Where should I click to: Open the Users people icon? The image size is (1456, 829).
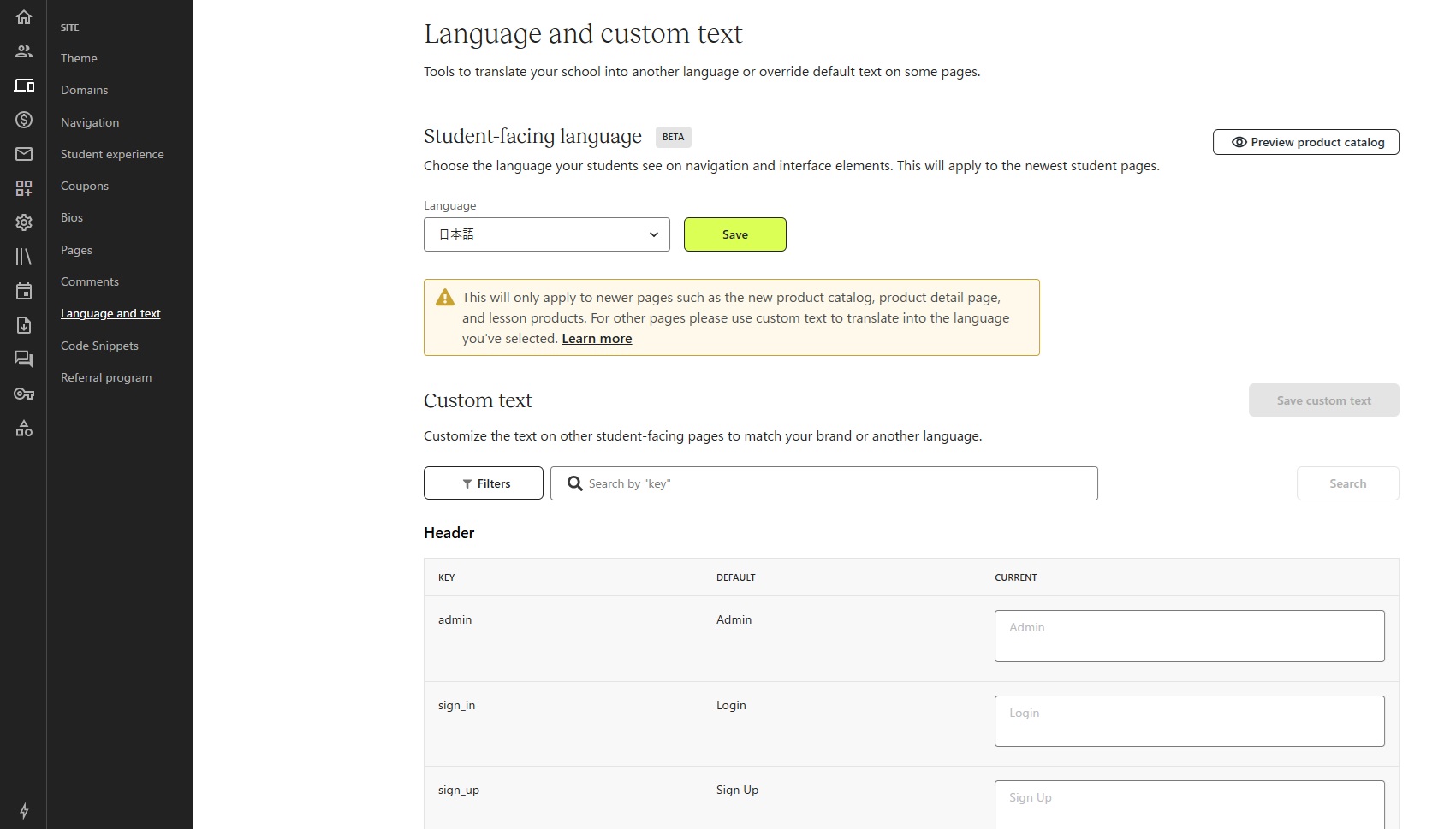pyautogui.click(x=24, y=51)
